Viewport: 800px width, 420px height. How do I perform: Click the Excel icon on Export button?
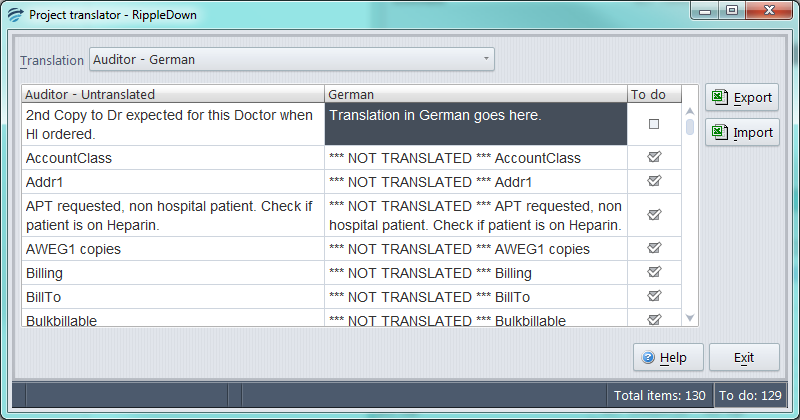[720, 97]
